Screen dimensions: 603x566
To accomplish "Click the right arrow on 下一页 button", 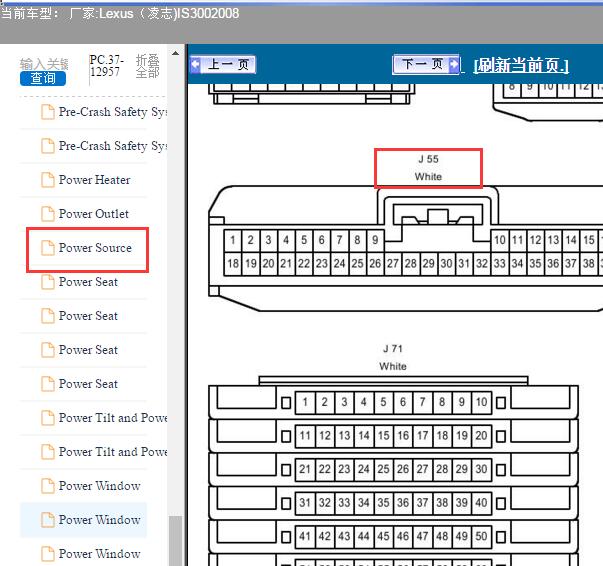I will (454, 64).
